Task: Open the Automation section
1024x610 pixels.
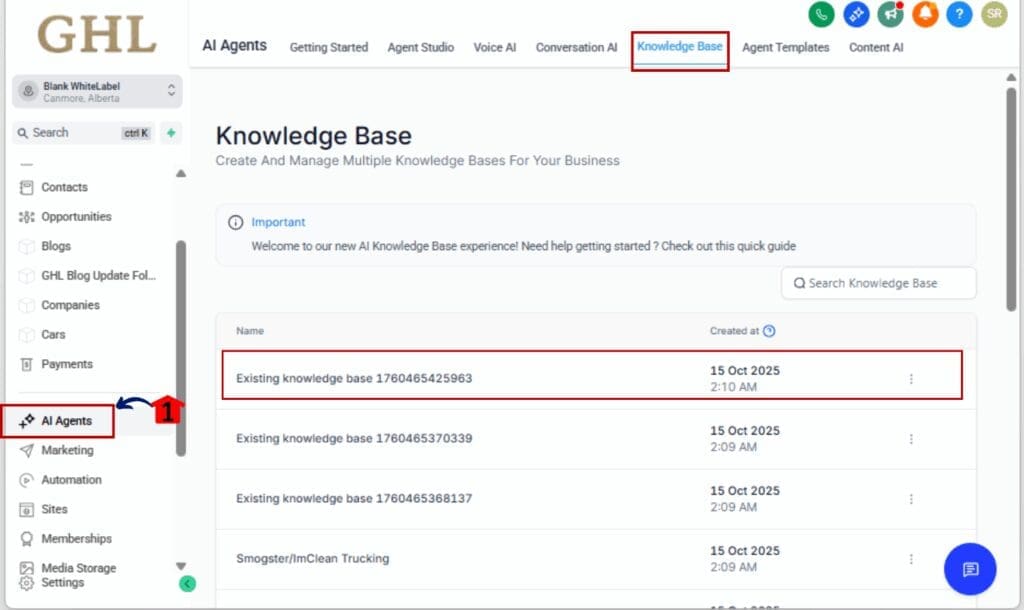Action: click(x=73, y=480)
